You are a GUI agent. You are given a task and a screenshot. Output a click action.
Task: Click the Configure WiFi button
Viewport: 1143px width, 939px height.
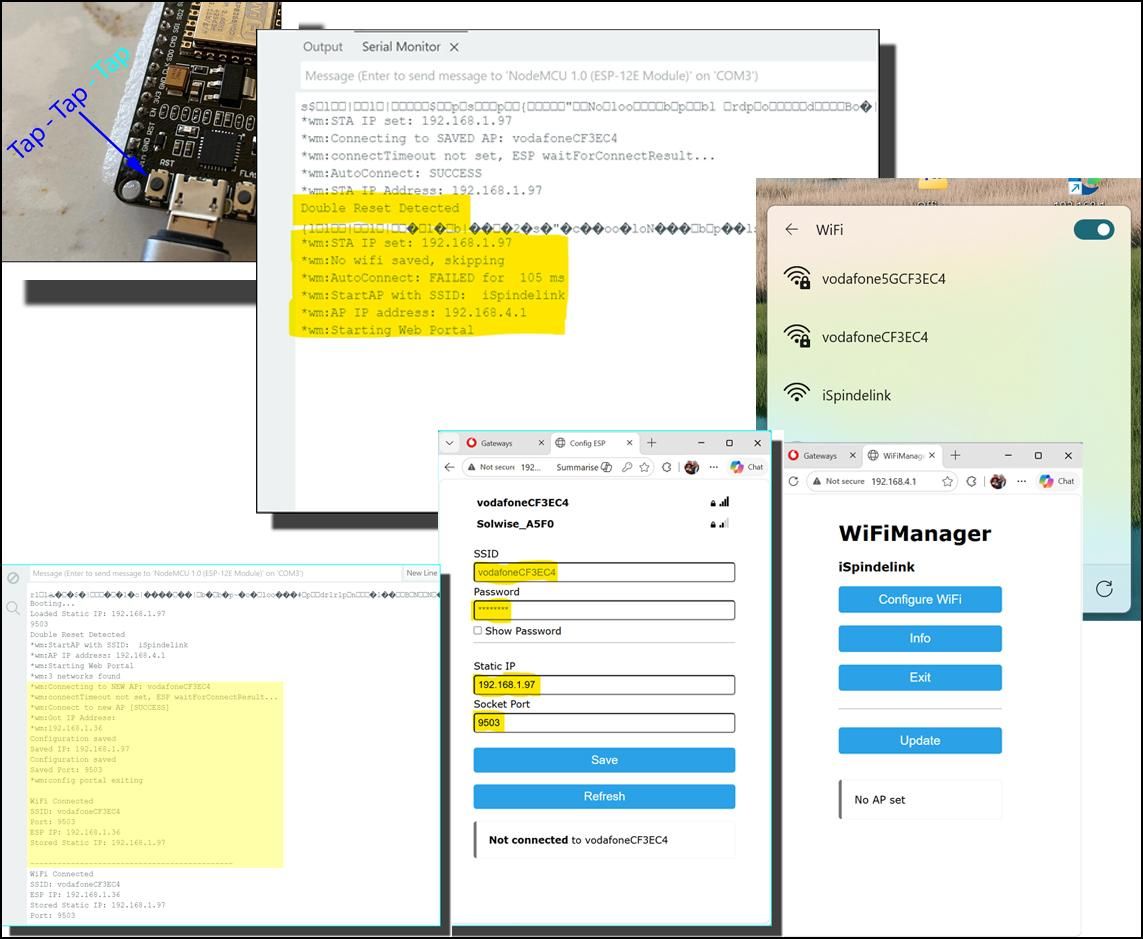tap(920, 599)
